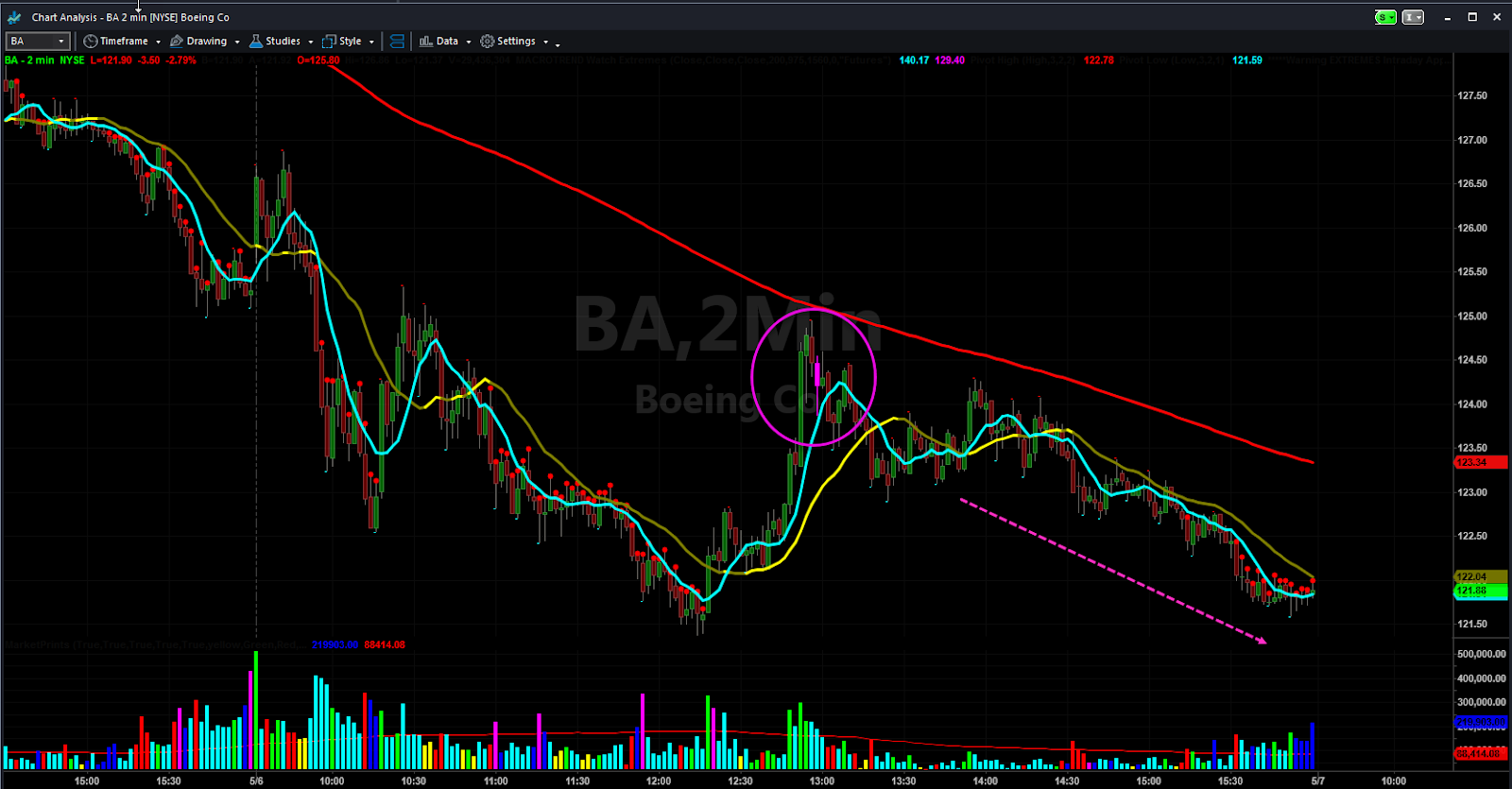Click the green 121.88 last-price marker

1480,591
